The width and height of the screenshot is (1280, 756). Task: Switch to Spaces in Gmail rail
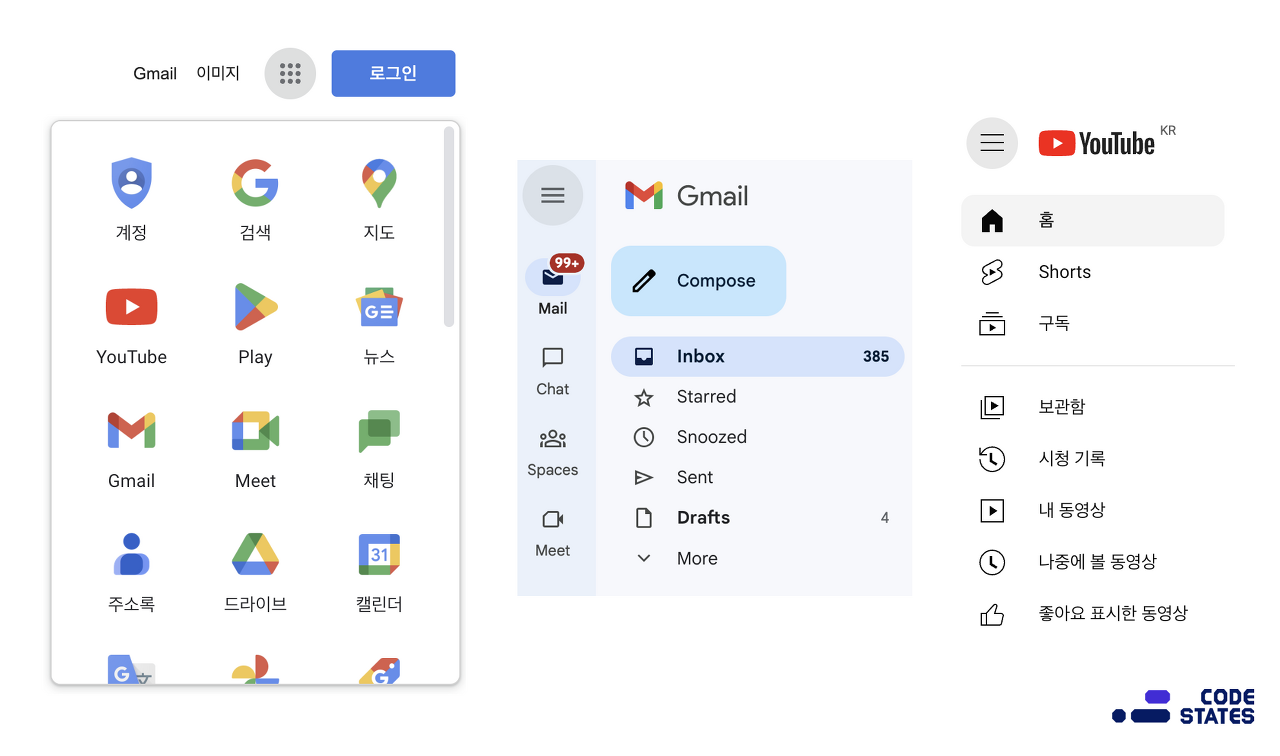click(x=553, y=452)
